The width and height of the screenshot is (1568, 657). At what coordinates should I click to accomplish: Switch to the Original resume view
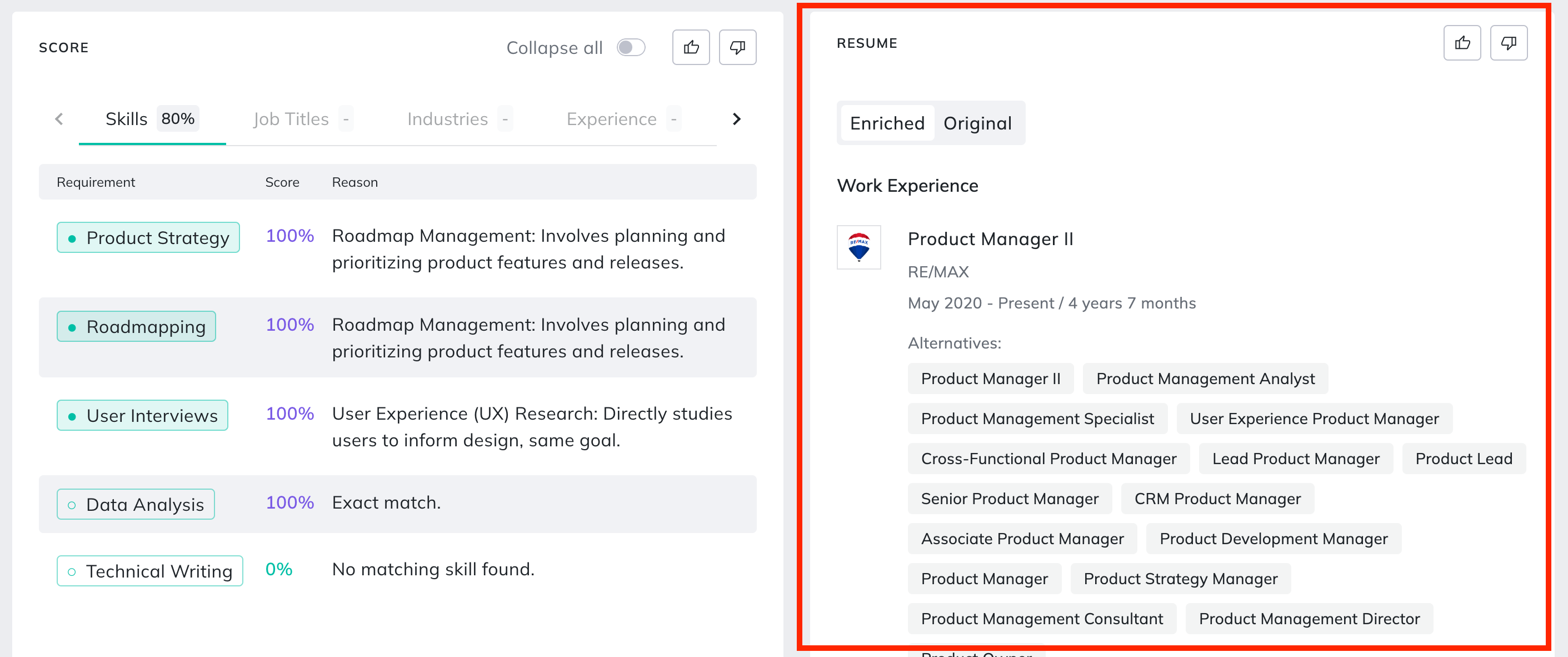coord(977,123)
